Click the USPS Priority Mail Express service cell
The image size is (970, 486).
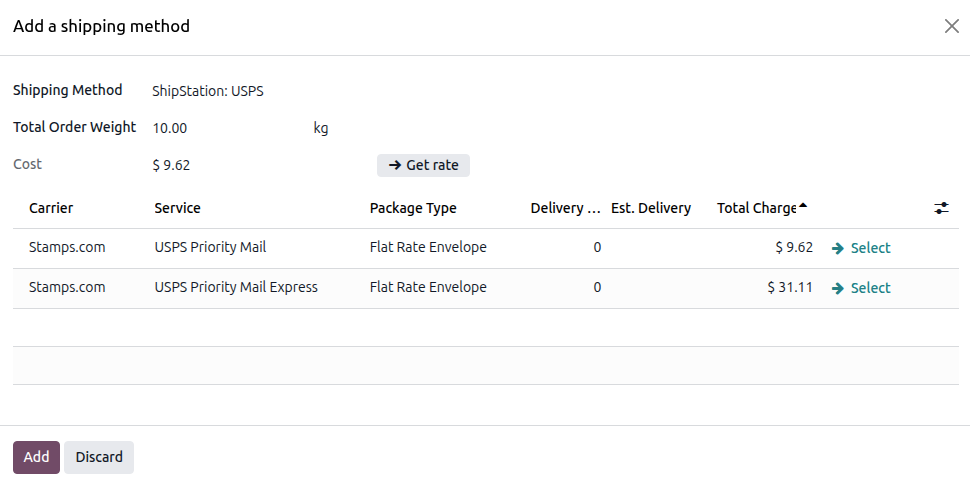(236, 288)
